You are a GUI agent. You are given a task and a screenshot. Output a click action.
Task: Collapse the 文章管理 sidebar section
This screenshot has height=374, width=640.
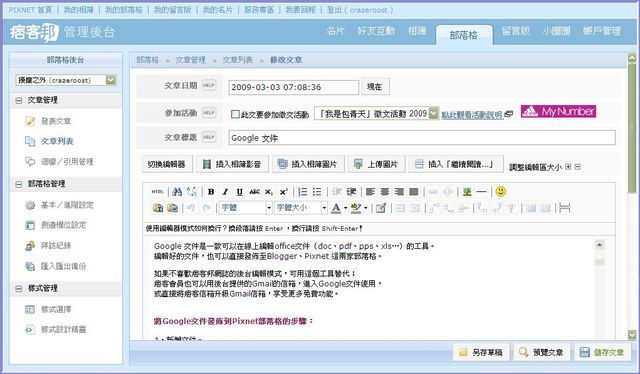(x=18, y=100)
